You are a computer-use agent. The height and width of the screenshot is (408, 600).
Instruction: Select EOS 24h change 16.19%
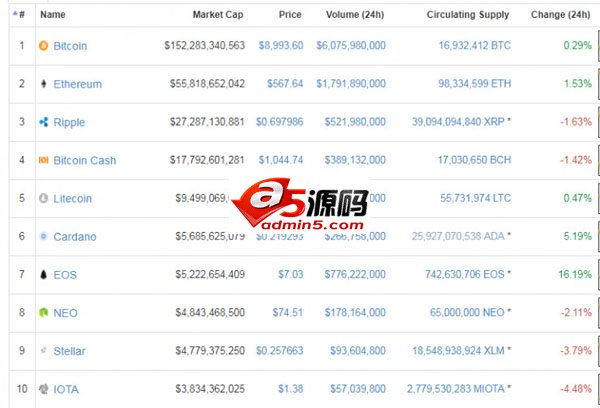pyautogui.click(x=575, y=274)
